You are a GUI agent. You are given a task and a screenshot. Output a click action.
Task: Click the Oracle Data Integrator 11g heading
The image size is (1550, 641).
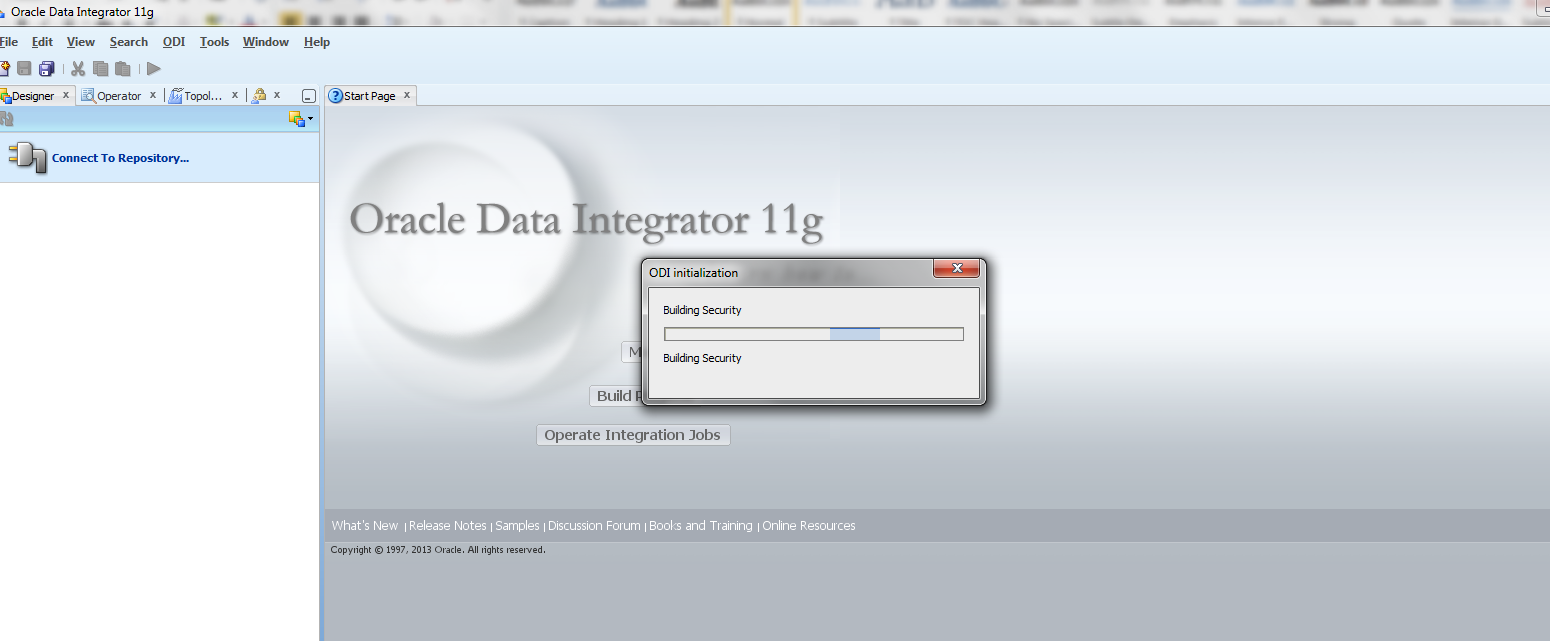(x=587, y=220)
